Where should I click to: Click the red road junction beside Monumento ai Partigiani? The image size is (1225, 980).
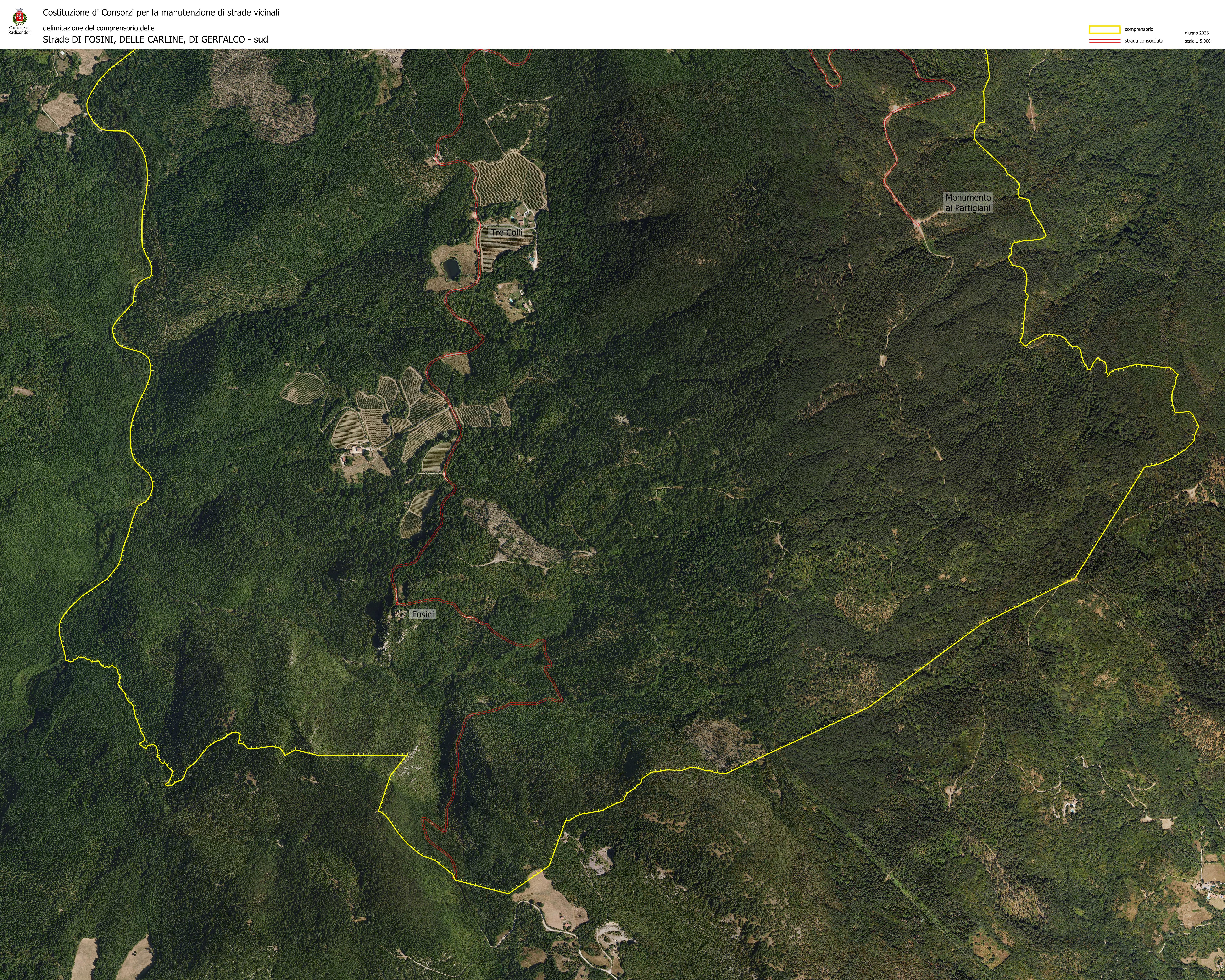point(915,223)
